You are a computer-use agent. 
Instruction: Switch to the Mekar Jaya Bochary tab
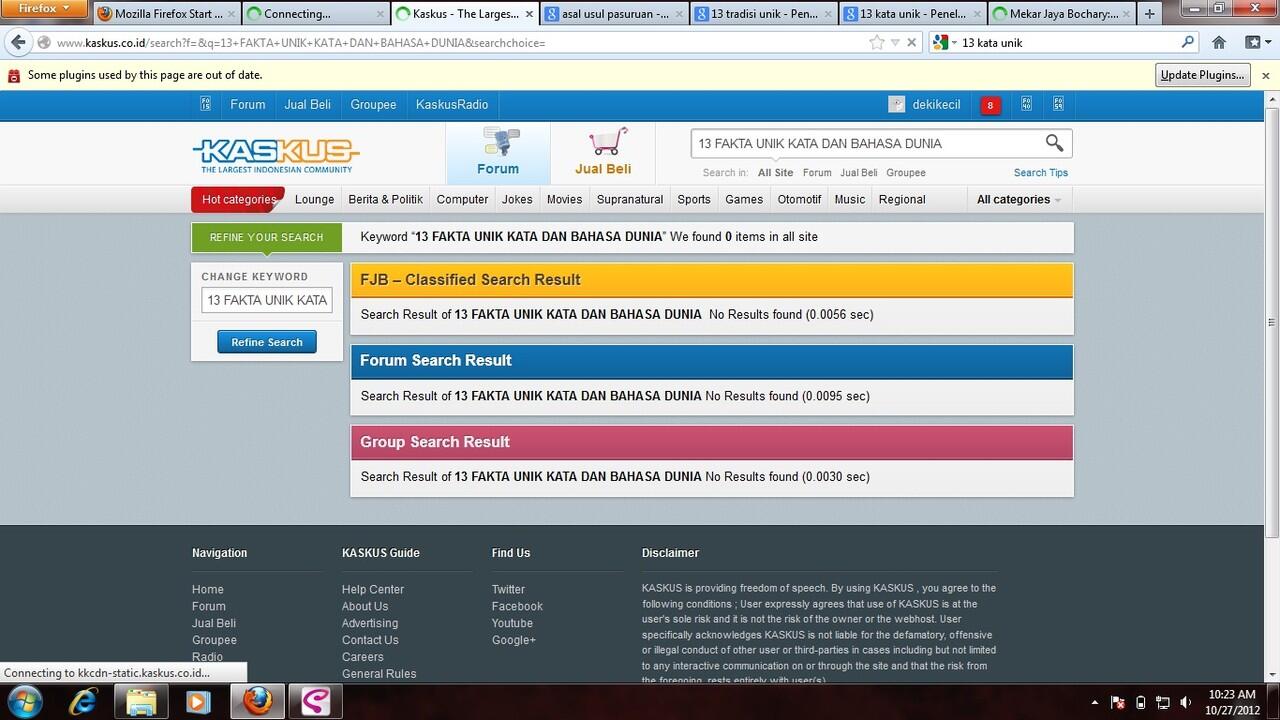1061,14
